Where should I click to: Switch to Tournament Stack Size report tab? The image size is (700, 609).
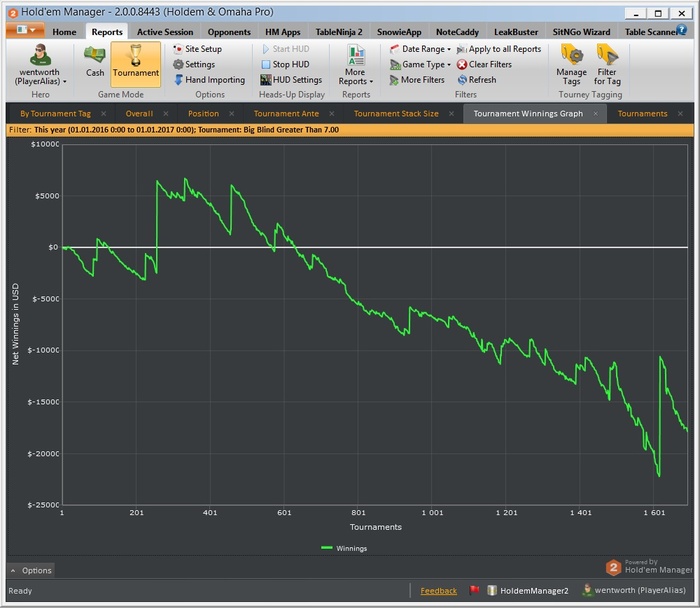pyautogui.click(x=396, y=114)
